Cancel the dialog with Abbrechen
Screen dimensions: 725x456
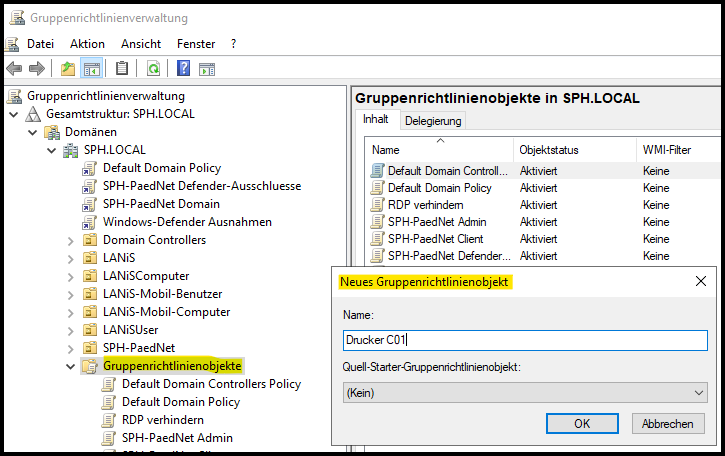[668, 424]
